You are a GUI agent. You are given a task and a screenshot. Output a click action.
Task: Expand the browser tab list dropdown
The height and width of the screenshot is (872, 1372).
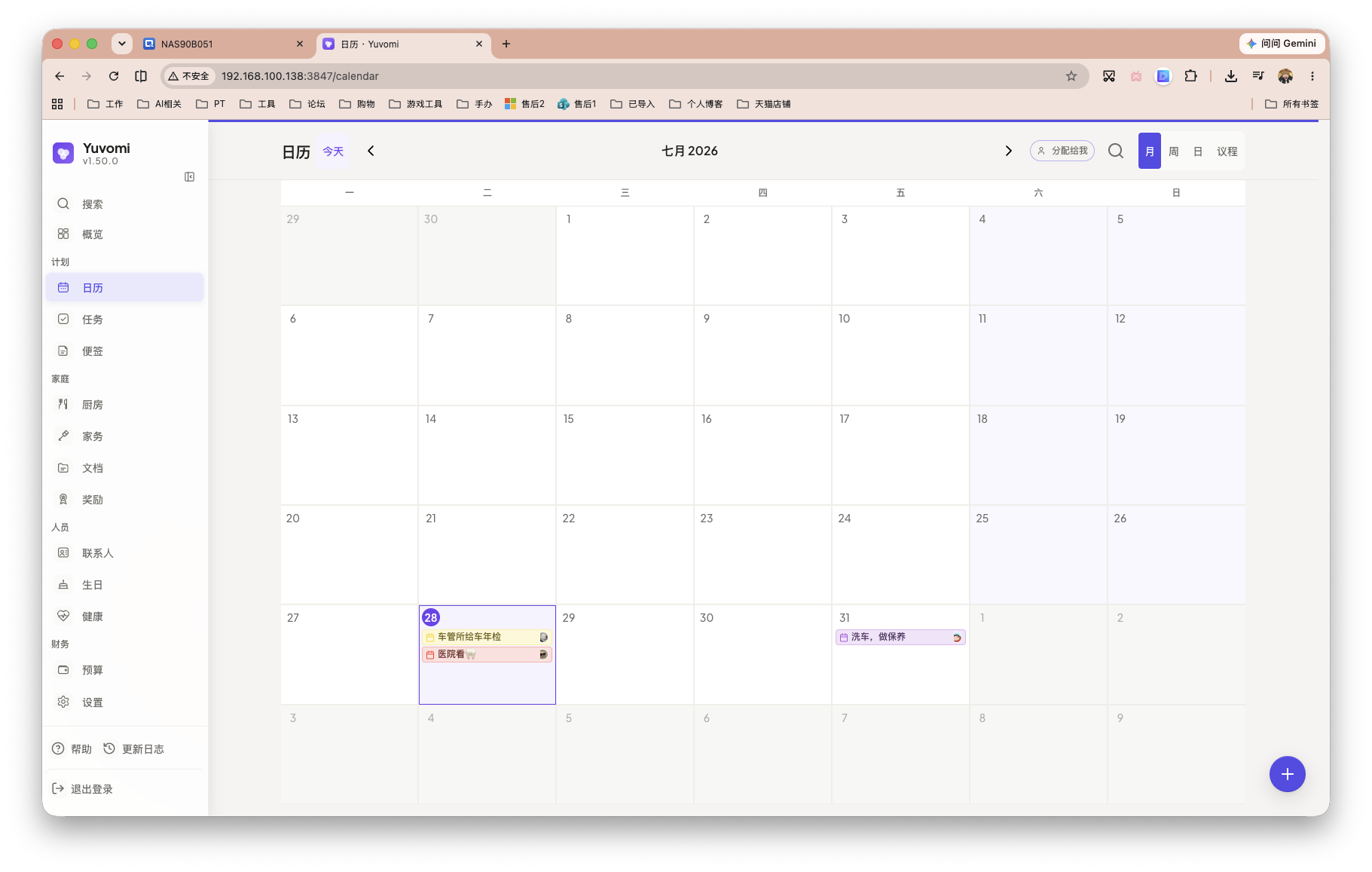coord(122,44)
